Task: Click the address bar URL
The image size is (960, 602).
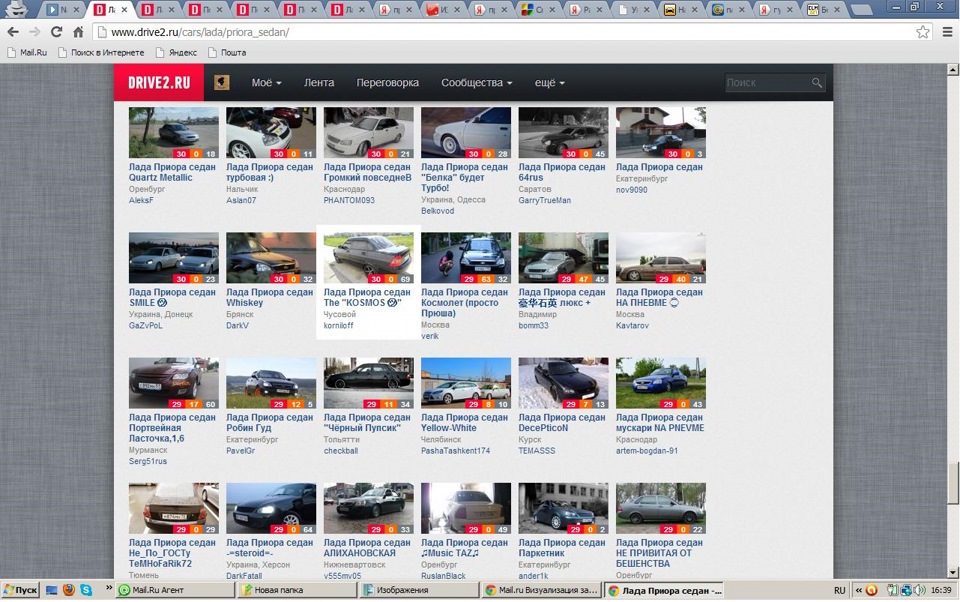Action: 200,32
